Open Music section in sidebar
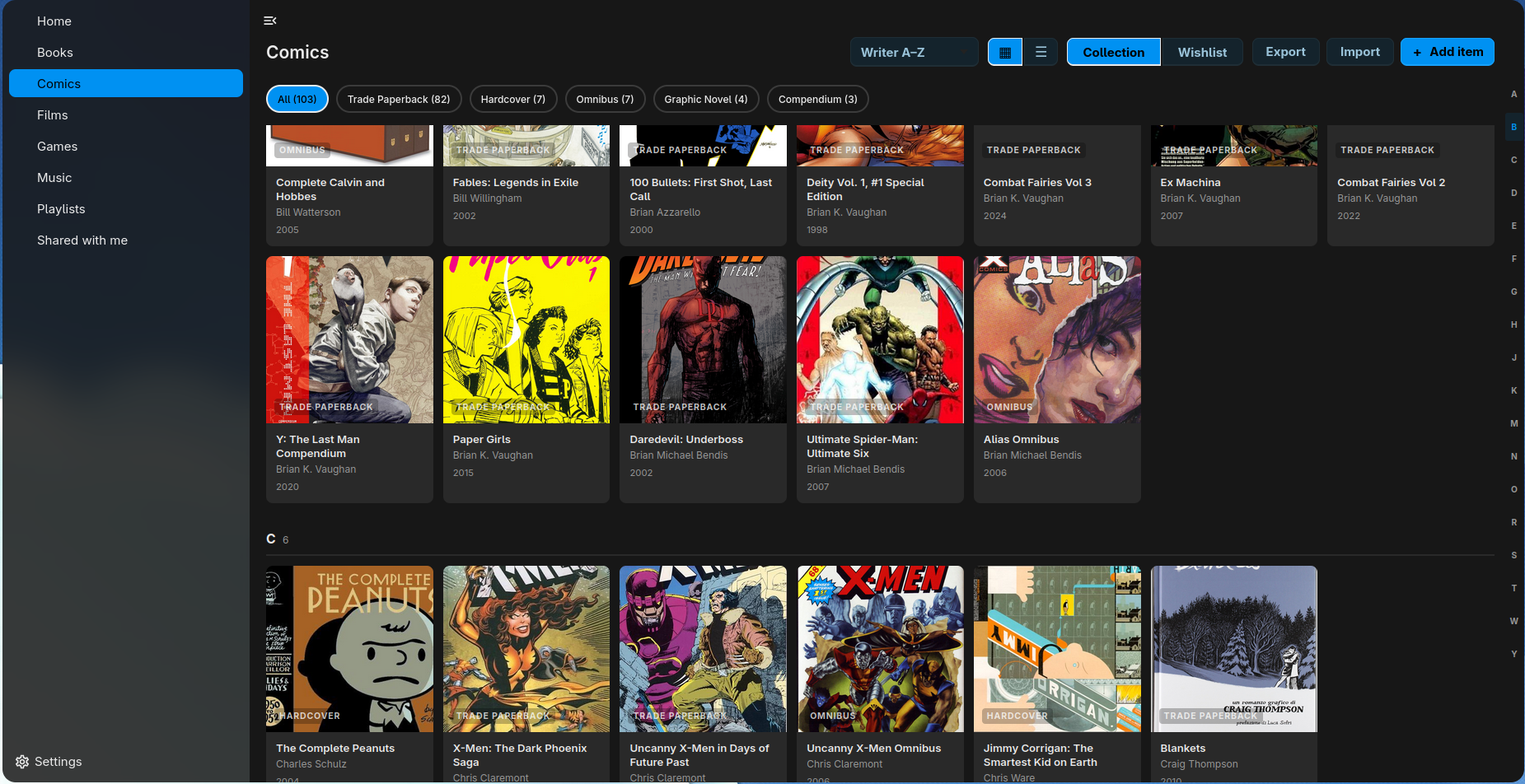Image resolution: width=1525 pixels, height=784 pixels. (126, 178)
